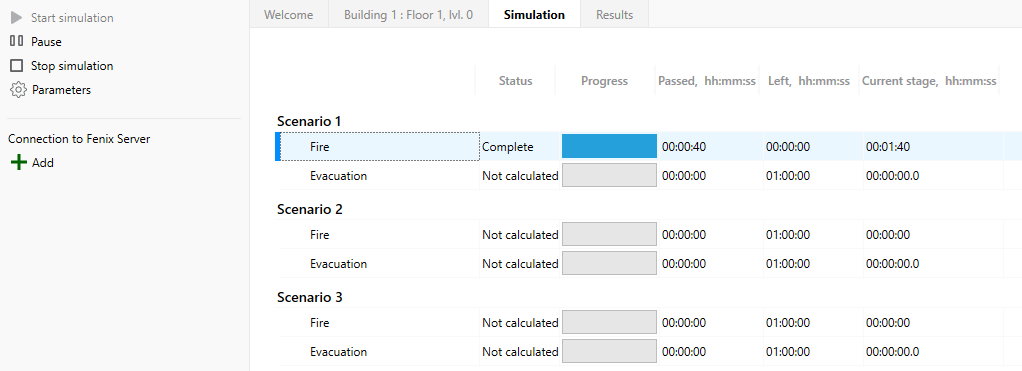
Task: Click the 00:01:40 current stage cell
Action: (888, 147)
